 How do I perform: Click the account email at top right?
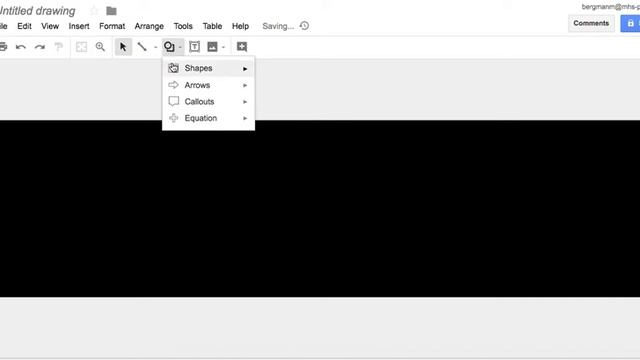click(x=611, y=7)
